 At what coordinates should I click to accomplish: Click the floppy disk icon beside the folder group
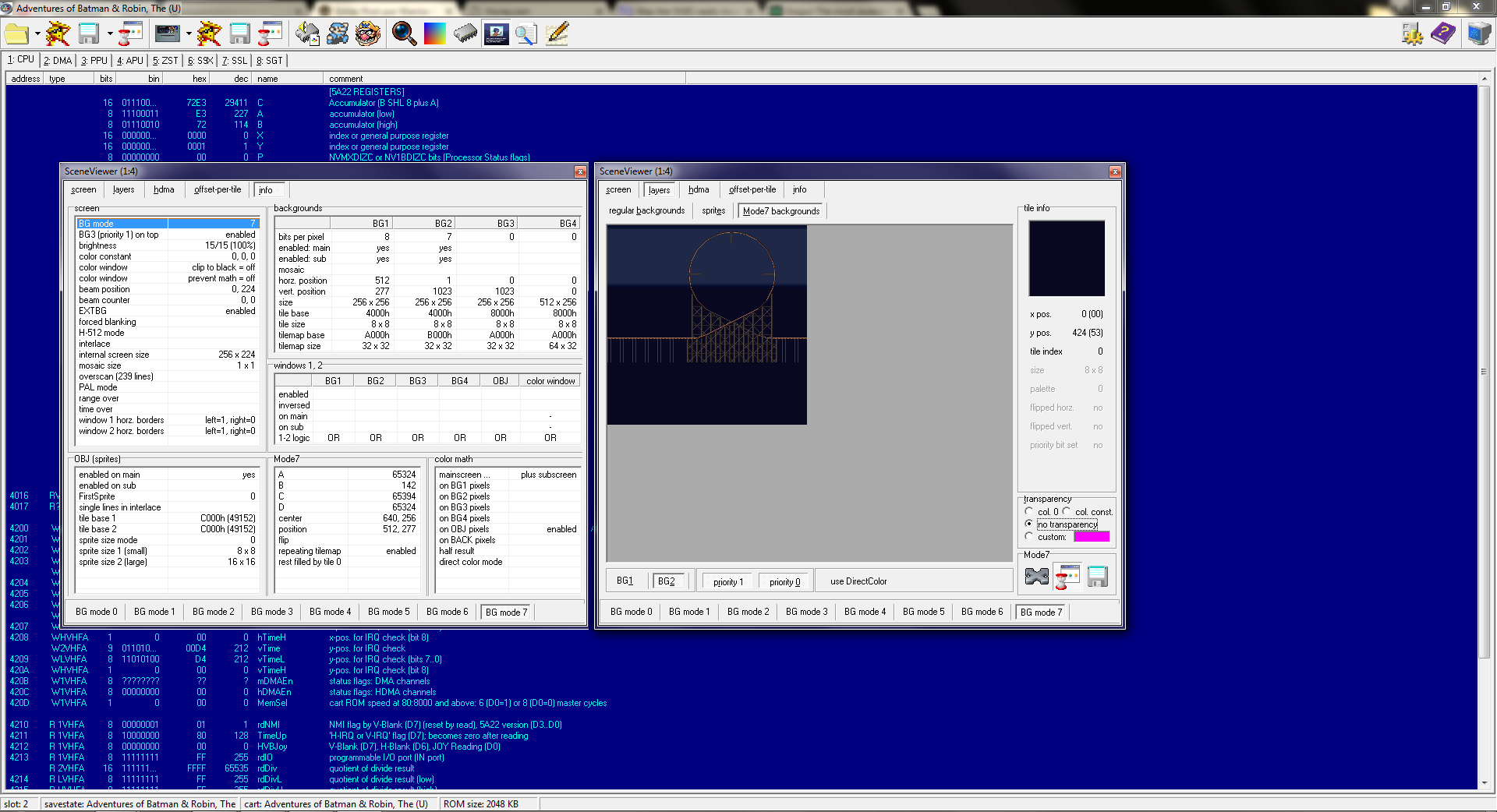pyautogui.click(x=89, y=34)
